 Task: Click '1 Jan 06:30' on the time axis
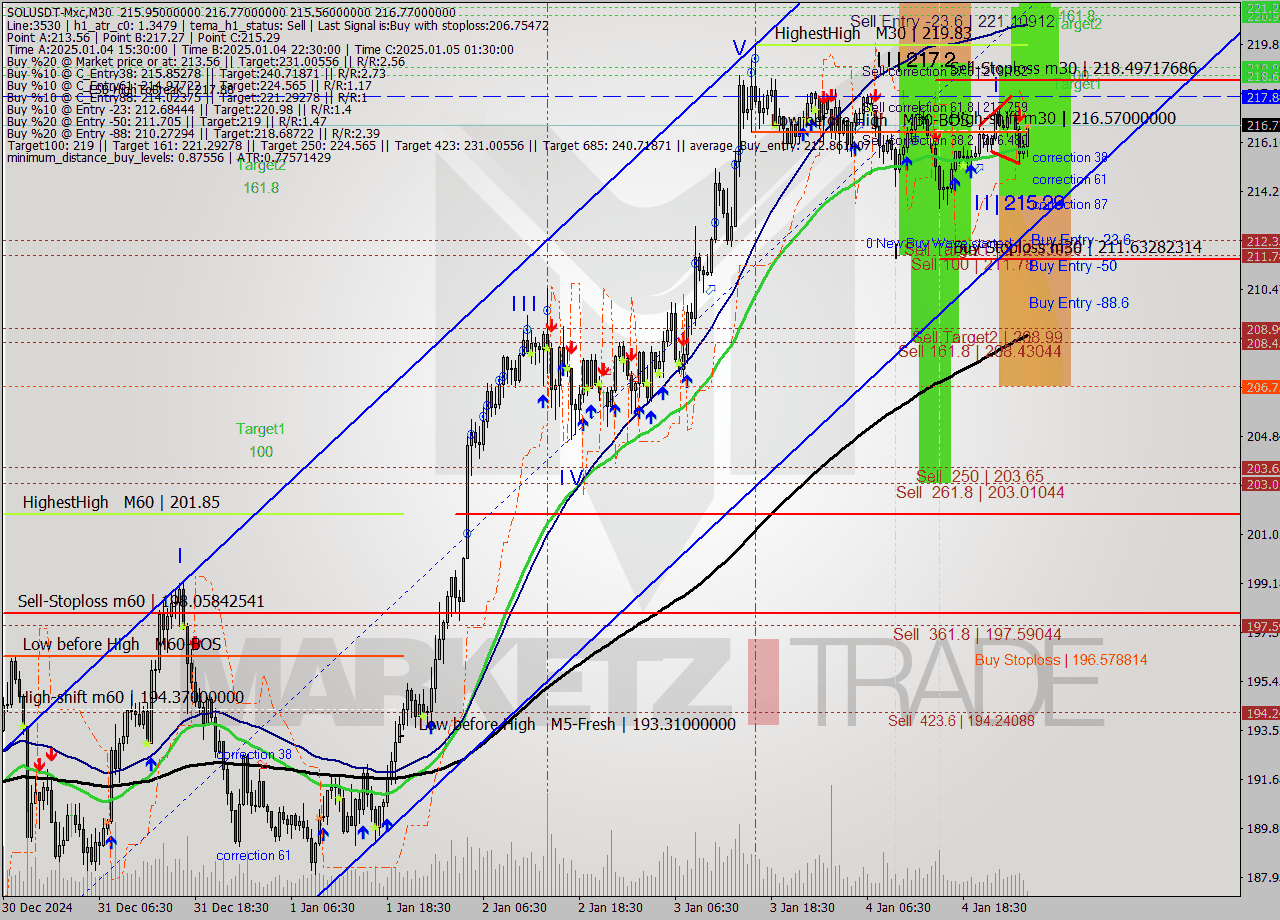click(x=322, y=908)
